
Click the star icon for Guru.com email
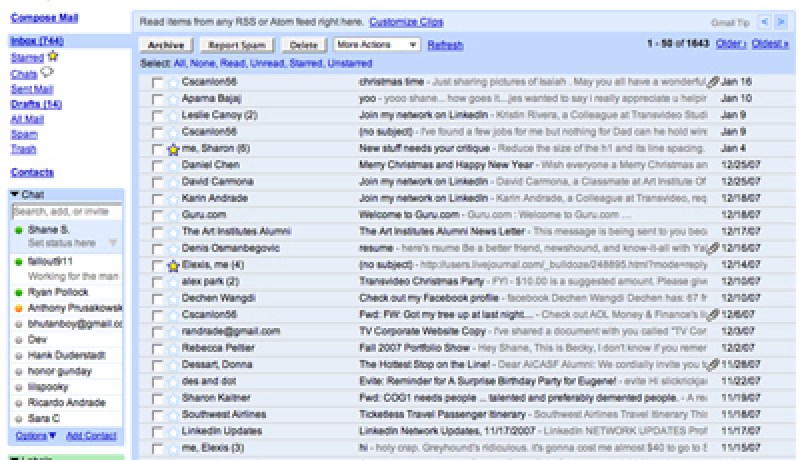tap(173, 215)
